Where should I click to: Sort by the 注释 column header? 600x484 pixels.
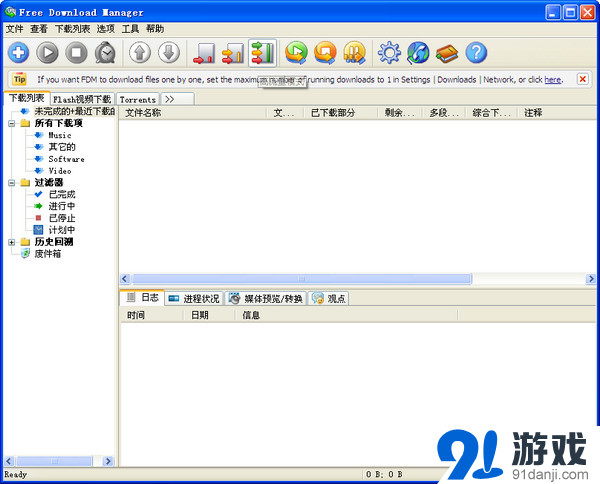pyautogui.click(x=557, y=113)
